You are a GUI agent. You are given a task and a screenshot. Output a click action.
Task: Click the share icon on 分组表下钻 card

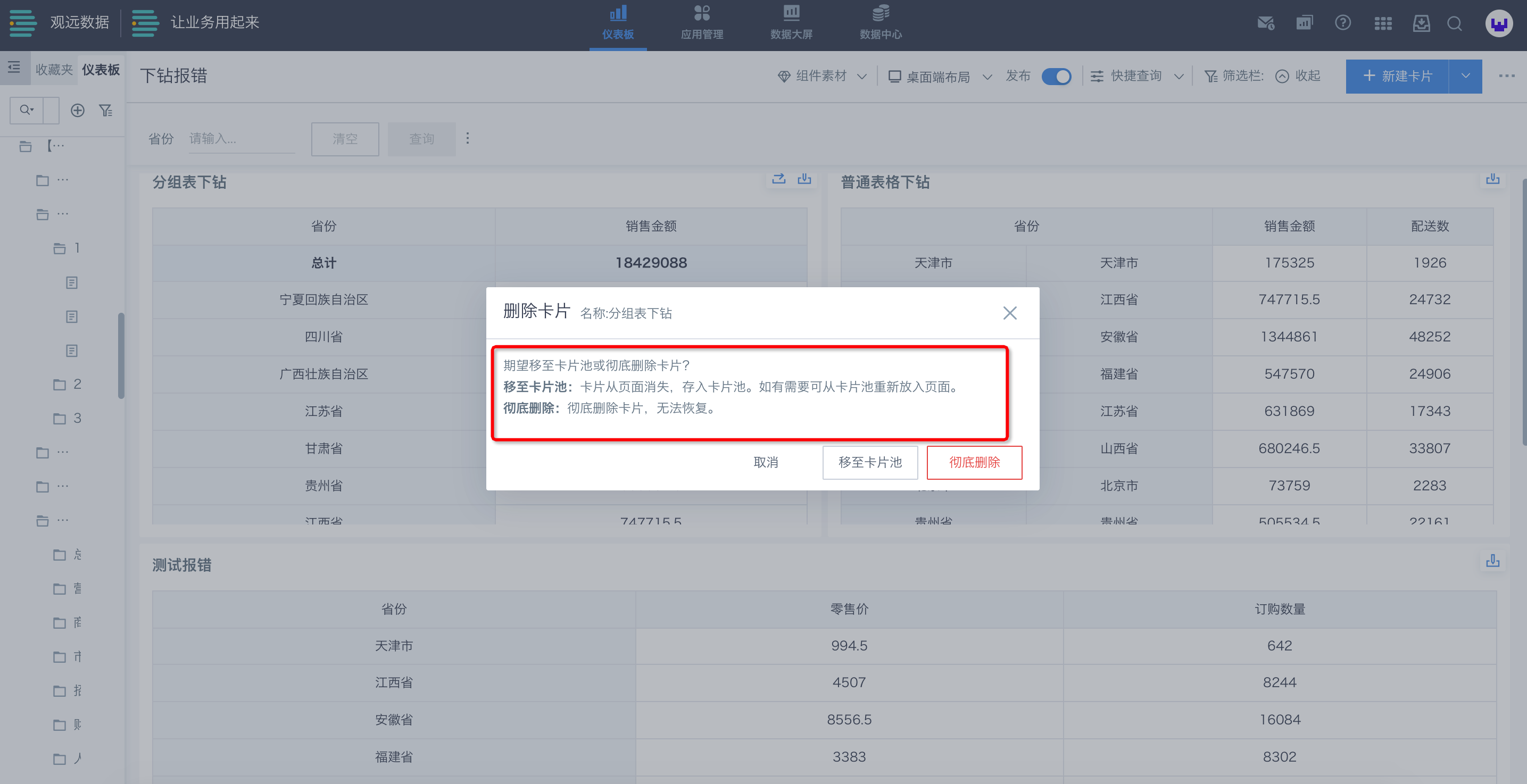[779, 179]
